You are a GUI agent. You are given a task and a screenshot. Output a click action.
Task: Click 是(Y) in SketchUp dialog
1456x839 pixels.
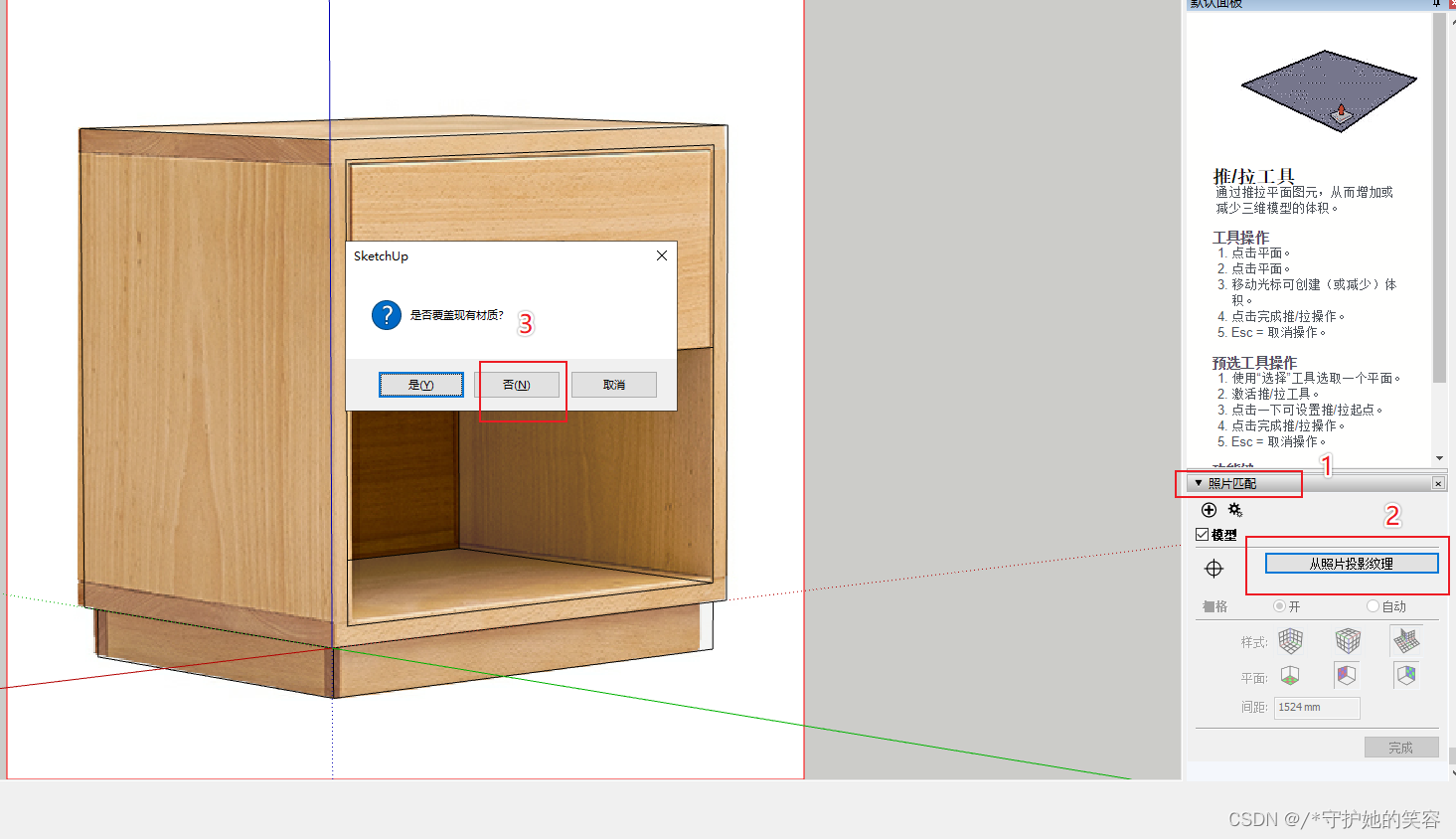click(421, 385)
